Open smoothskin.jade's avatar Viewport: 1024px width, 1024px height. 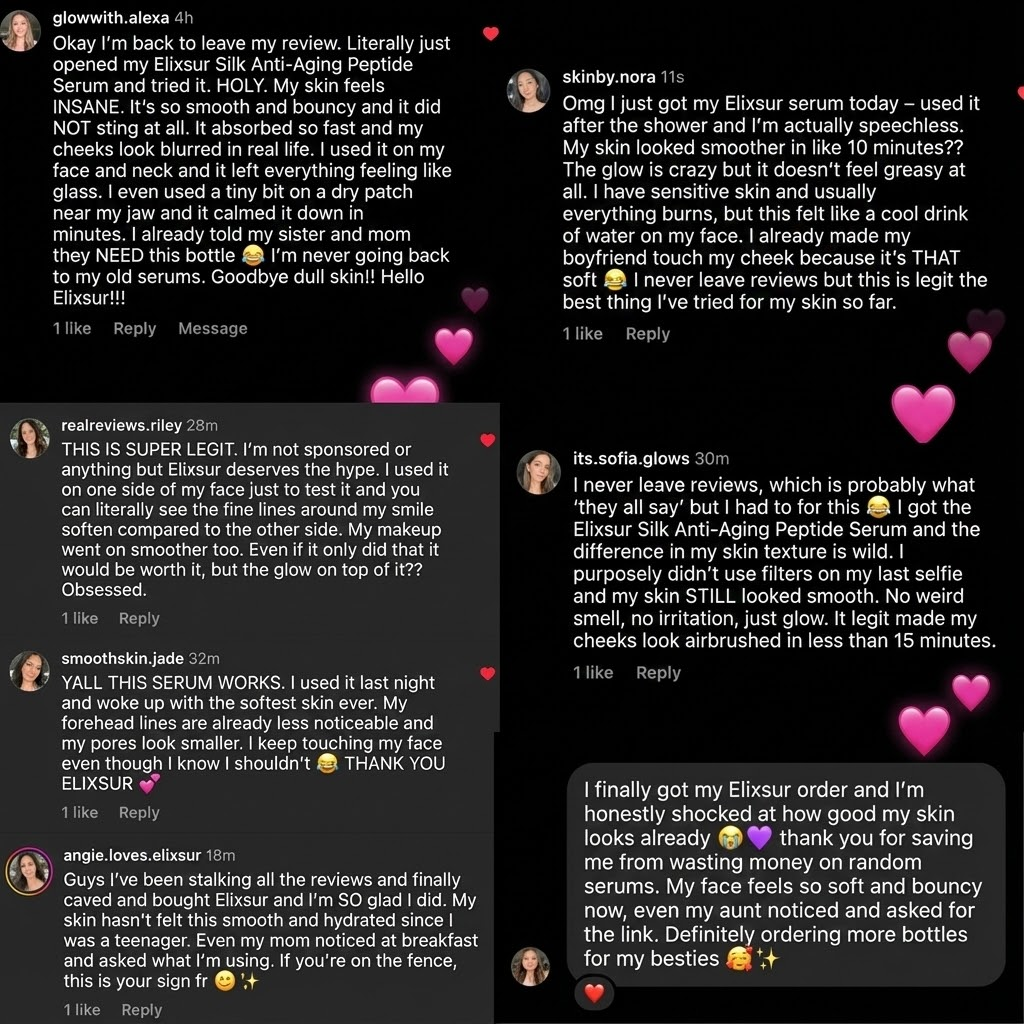click(x=29, y=671)
